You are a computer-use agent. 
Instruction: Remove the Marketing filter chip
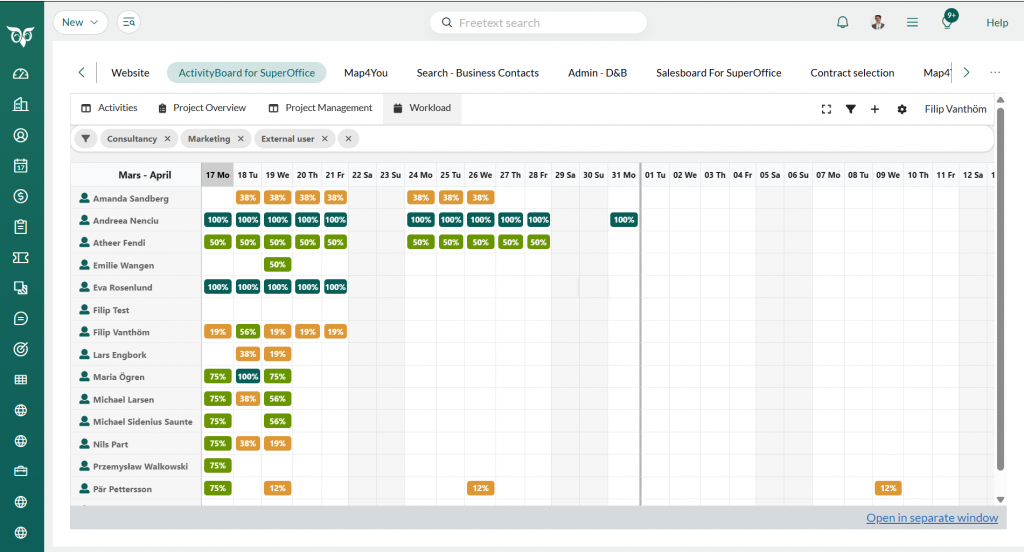[x=241, y=138]
